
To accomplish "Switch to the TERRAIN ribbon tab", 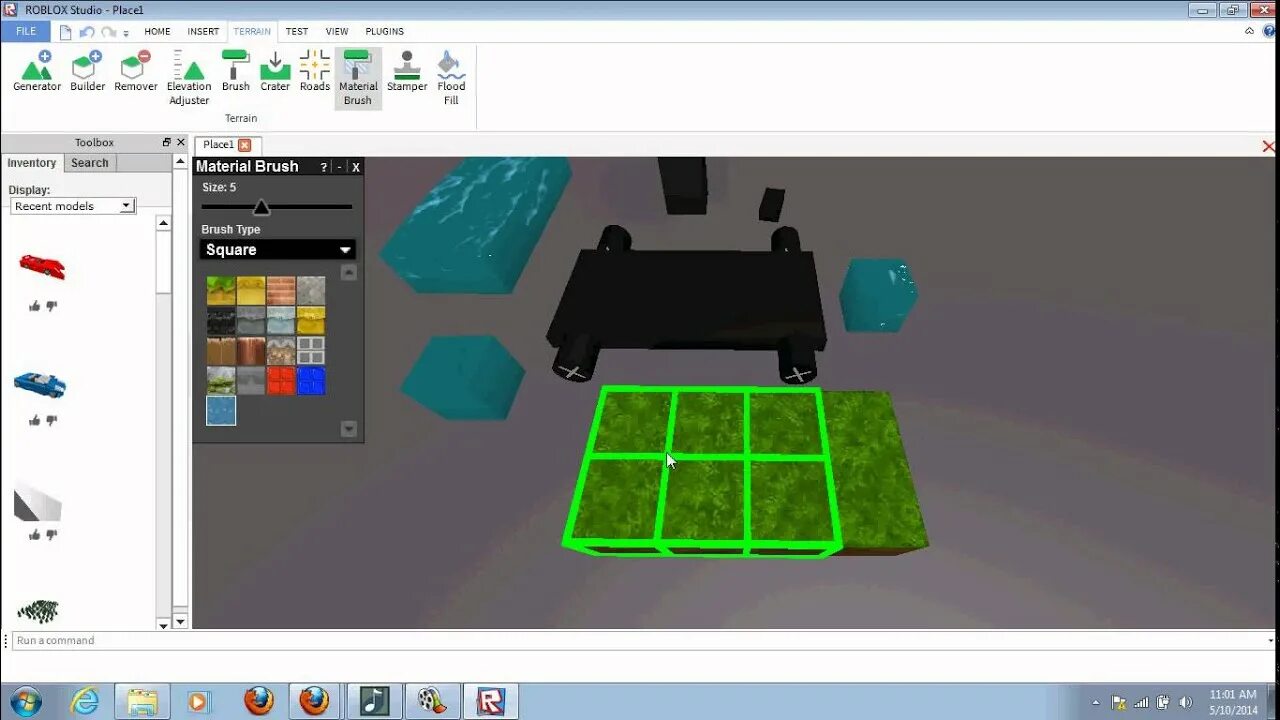I will click(x=252, y=32).
